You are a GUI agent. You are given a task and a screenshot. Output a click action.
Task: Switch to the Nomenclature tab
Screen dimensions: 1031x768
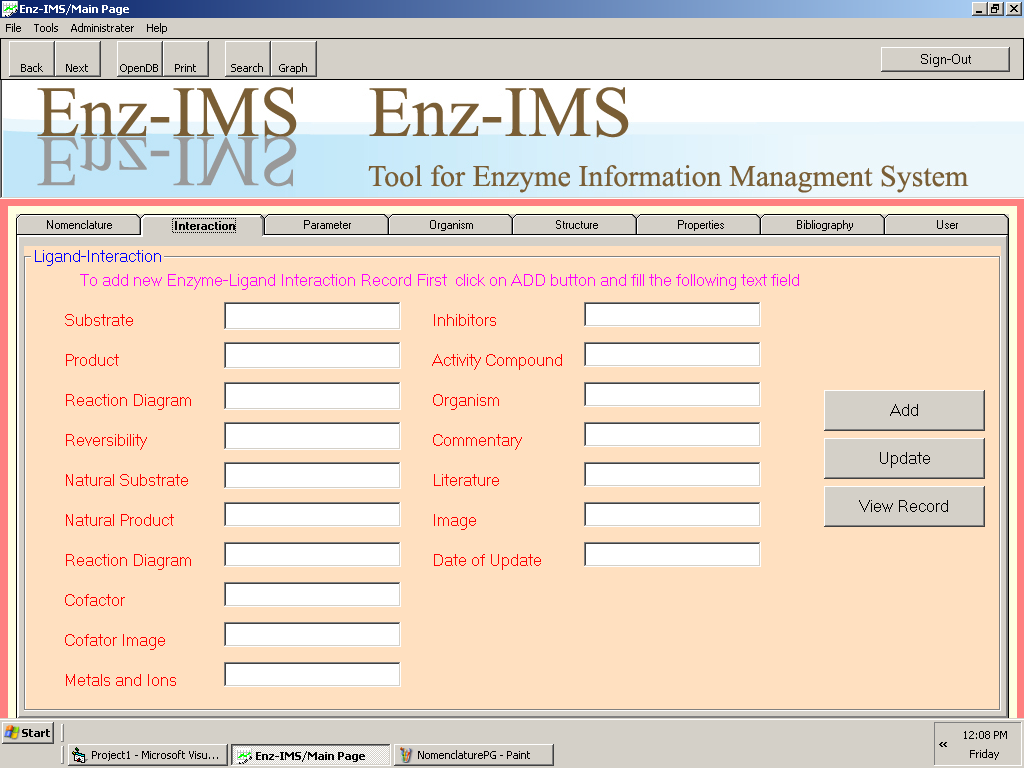pos(79,225)
